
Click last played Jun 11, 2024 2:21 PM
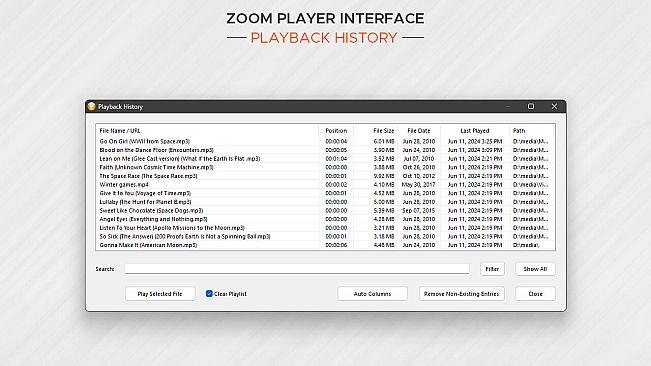click(x=475, y=159)
